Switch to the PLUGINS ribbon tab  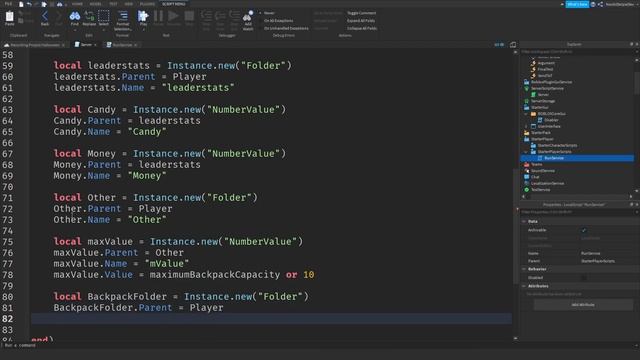click(x=147, y=4)
